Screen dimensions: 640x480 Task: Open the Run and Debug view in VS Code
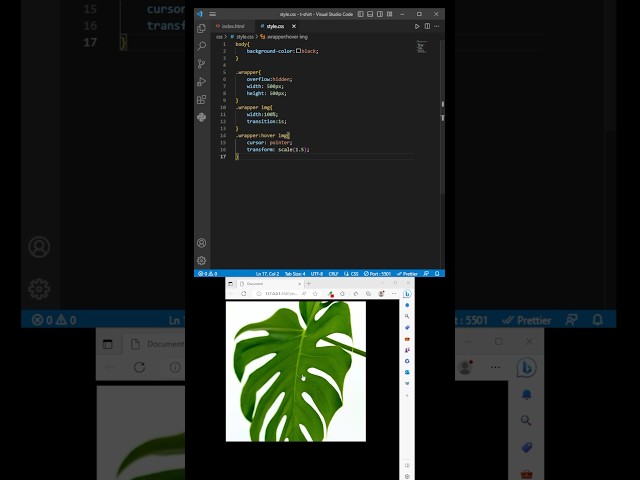click(x=201, y=82)
